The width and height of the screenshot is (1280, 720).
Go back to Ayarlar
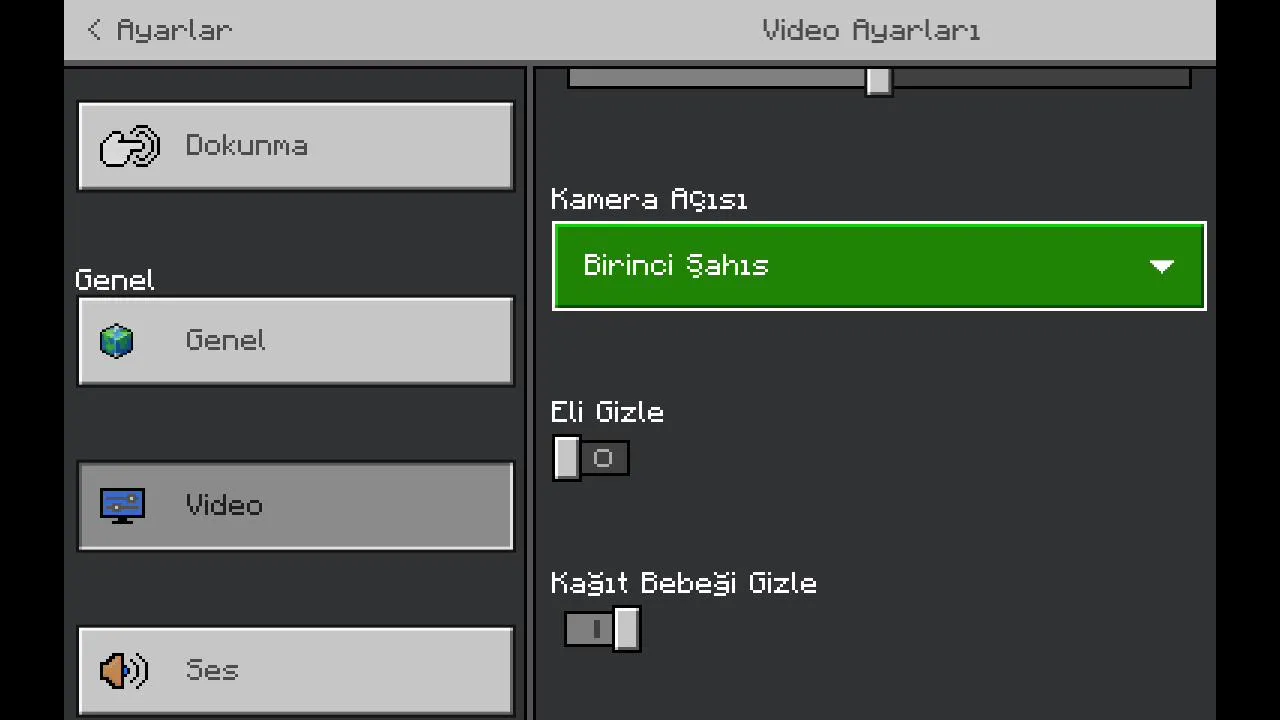pos(174,30)
